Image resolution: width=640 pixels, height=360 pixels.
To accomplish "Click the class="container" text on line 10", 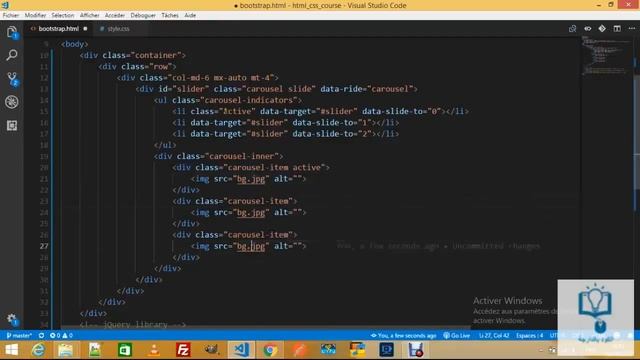I will (x=142, y=55).
